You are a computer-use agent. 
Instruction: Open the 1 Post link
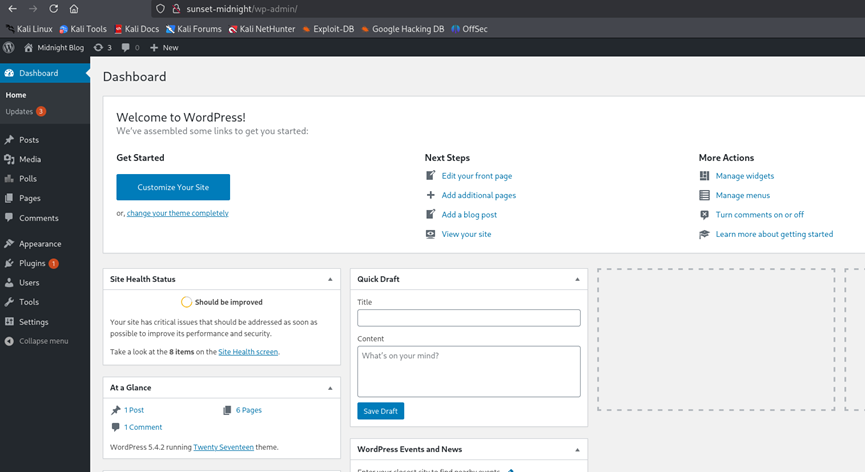[x=134, y=410]
